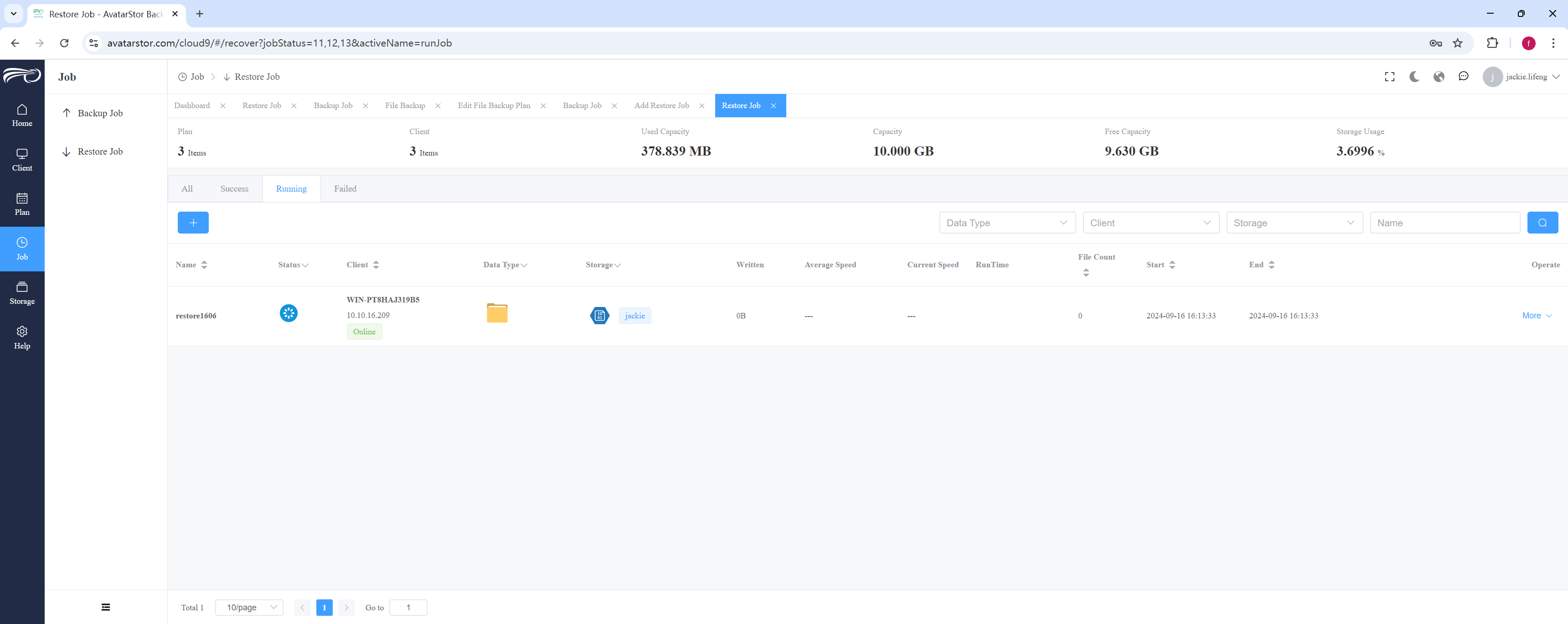
Task: Toggle fullscreen mode icon
Action: click(1390, 77)
